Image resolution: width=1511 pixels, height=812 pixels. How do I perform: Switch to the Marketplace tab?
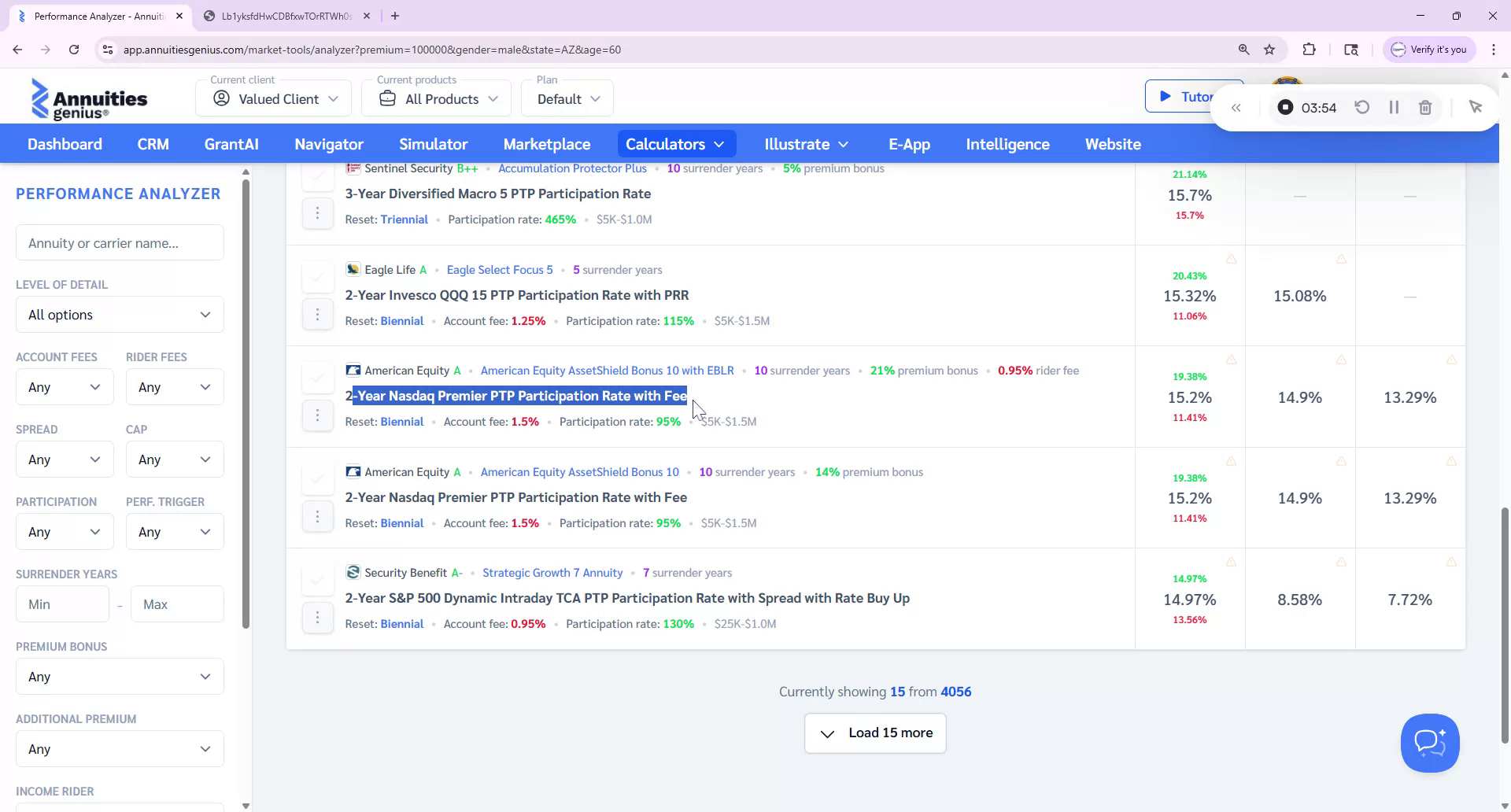click(547, 144)
